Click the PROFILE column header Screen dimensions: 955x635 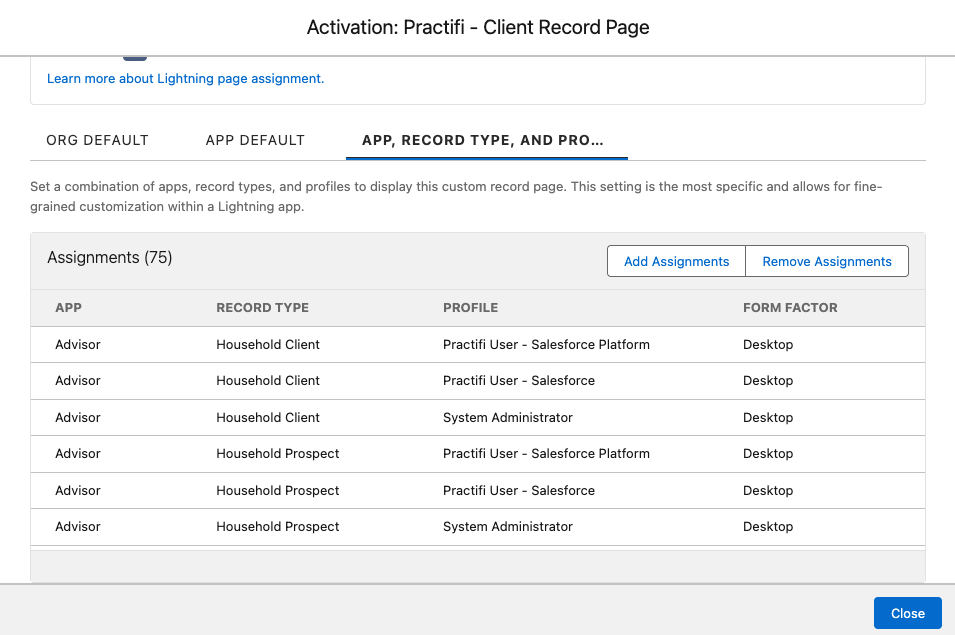tap(470, 308)
